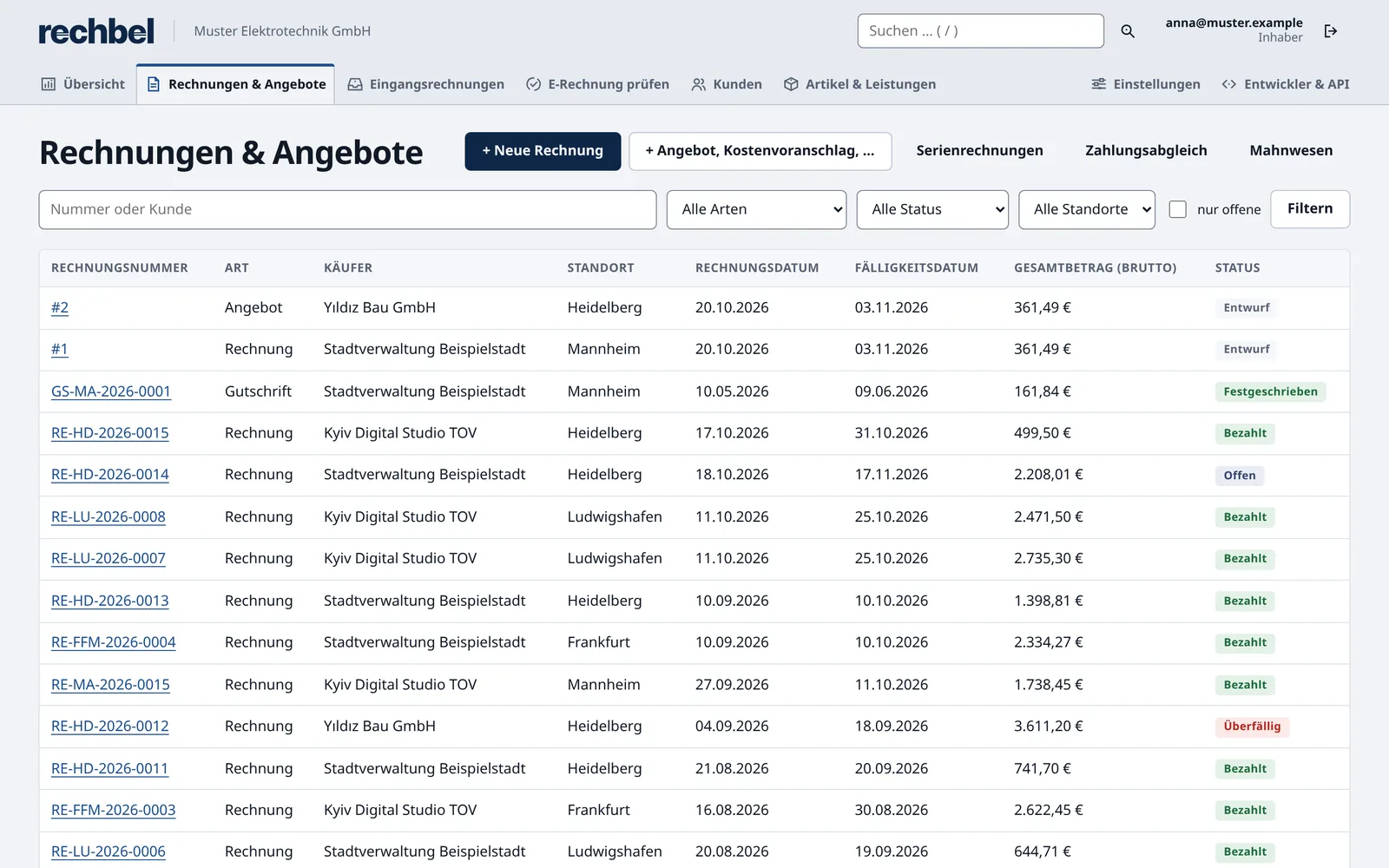
Task: Click the Kunden people icon
Action: tap(699, 84)
